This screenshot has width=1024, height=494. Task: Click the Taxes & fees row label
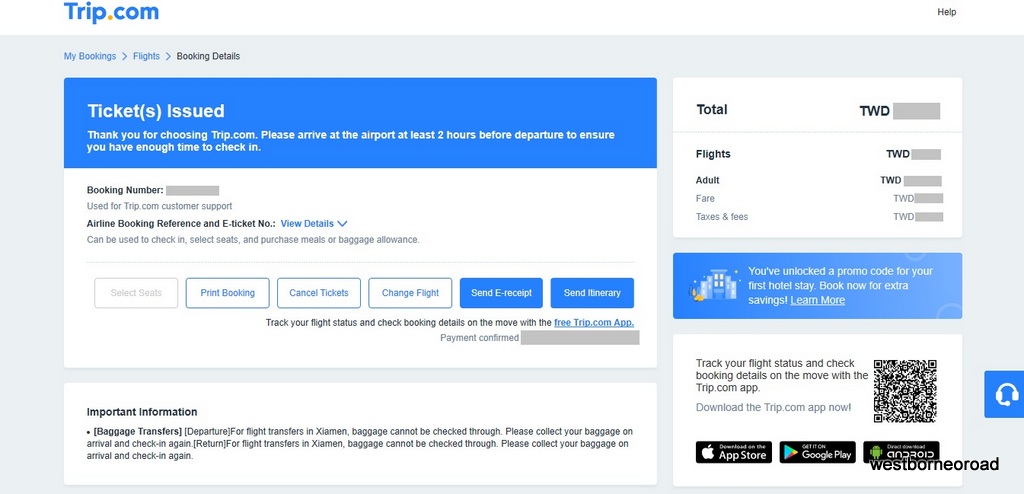(x=722, y=217)
